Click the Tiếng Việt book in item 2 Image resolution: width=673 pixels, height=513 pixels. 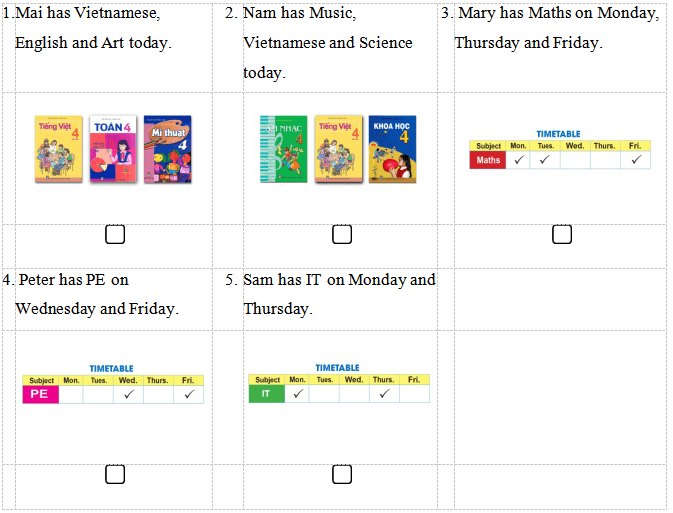[338, 149]
